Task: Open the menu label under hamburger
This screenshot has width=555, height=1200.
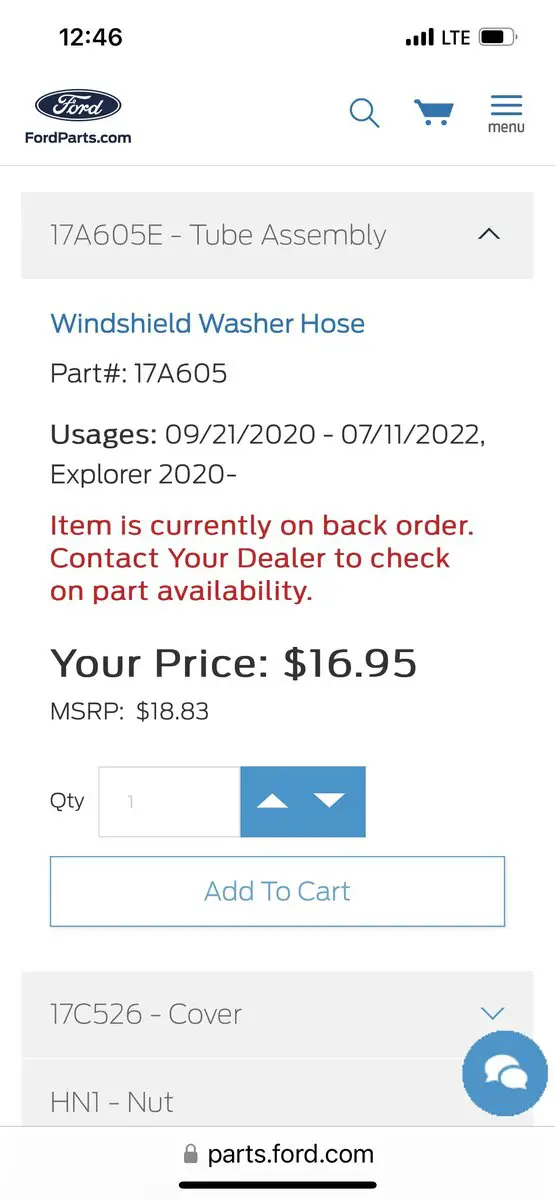Action: [506, 128]
